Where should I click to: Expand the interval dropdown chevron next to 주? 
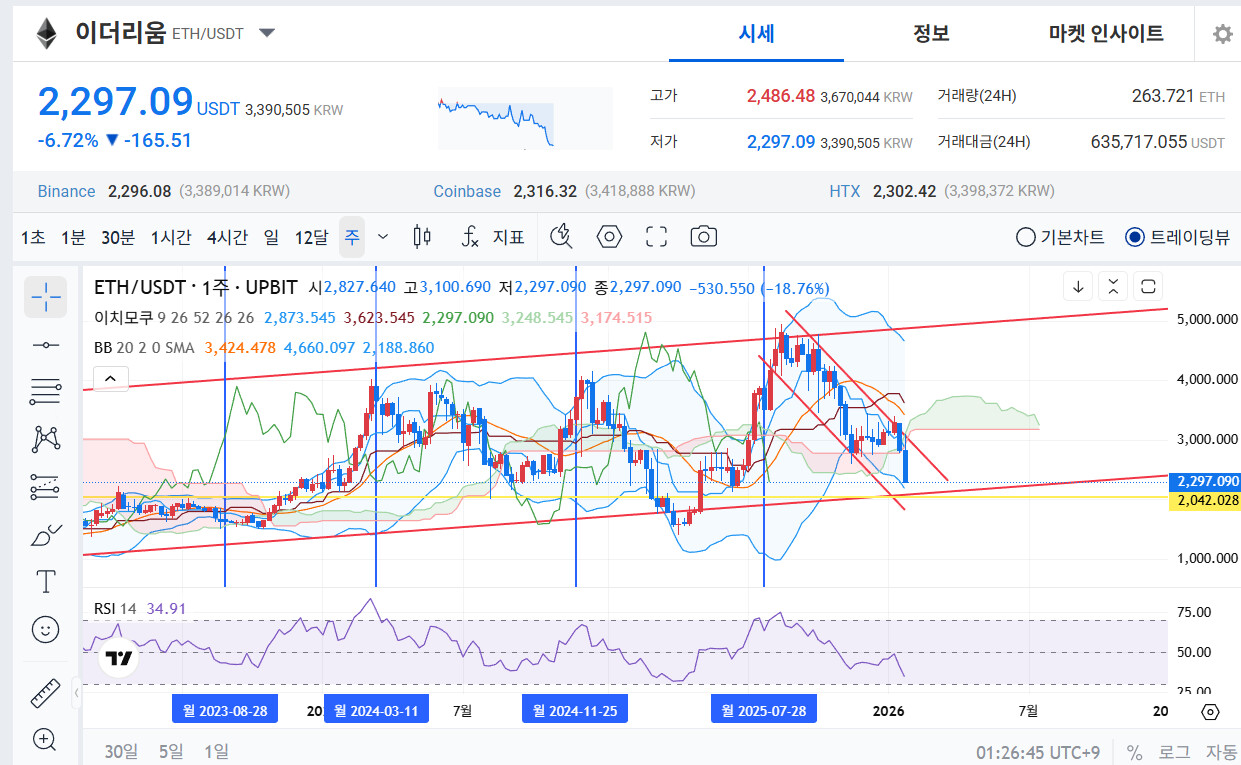click(x=383, y=237)
